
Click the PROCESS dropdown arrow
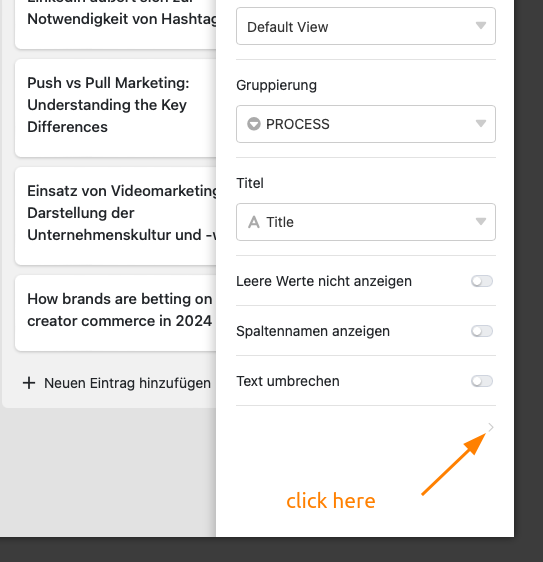pyautogui.click(x=481, y=123)
